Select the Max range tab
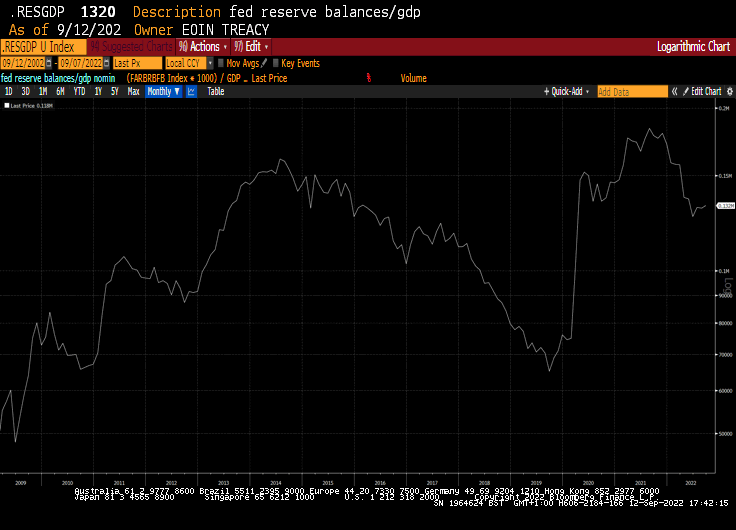The width and height of the screenshot is (736, 530). coord(133,92)
